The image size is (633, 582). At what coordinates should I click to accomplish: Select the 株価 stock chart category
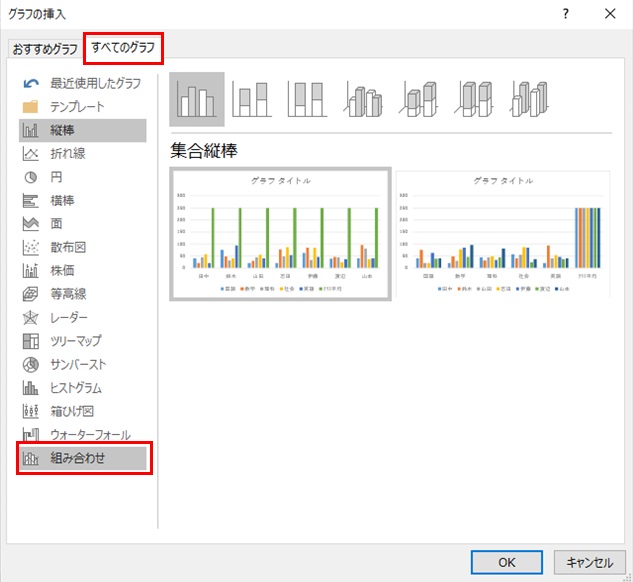click(x=82, y=271)
